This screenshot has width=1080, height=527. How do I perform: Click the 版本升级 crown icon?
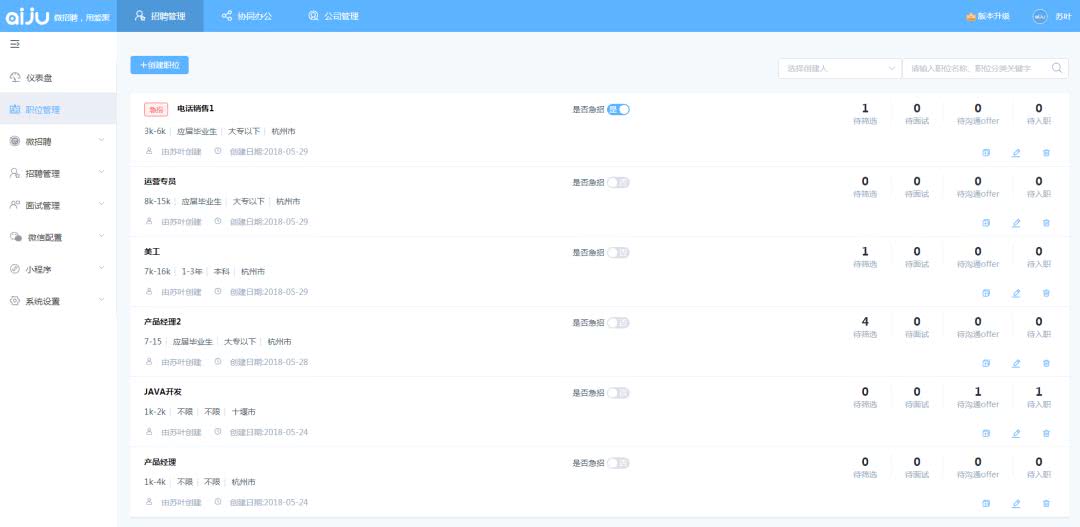click(x=970, y=16)
